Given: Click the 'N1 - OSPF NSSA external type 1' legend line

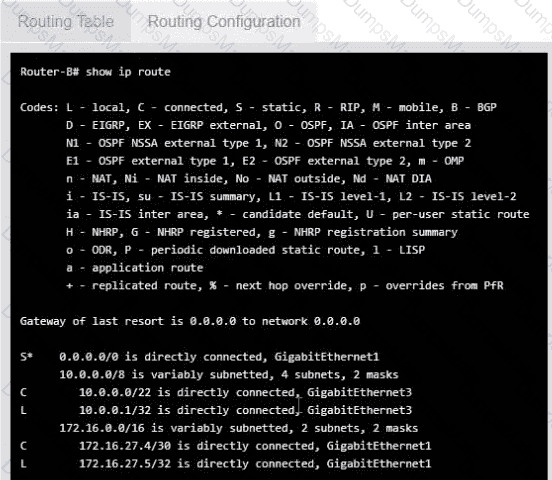Looking at the screenshot, I should pyautogui.click(x=269, y=143).
